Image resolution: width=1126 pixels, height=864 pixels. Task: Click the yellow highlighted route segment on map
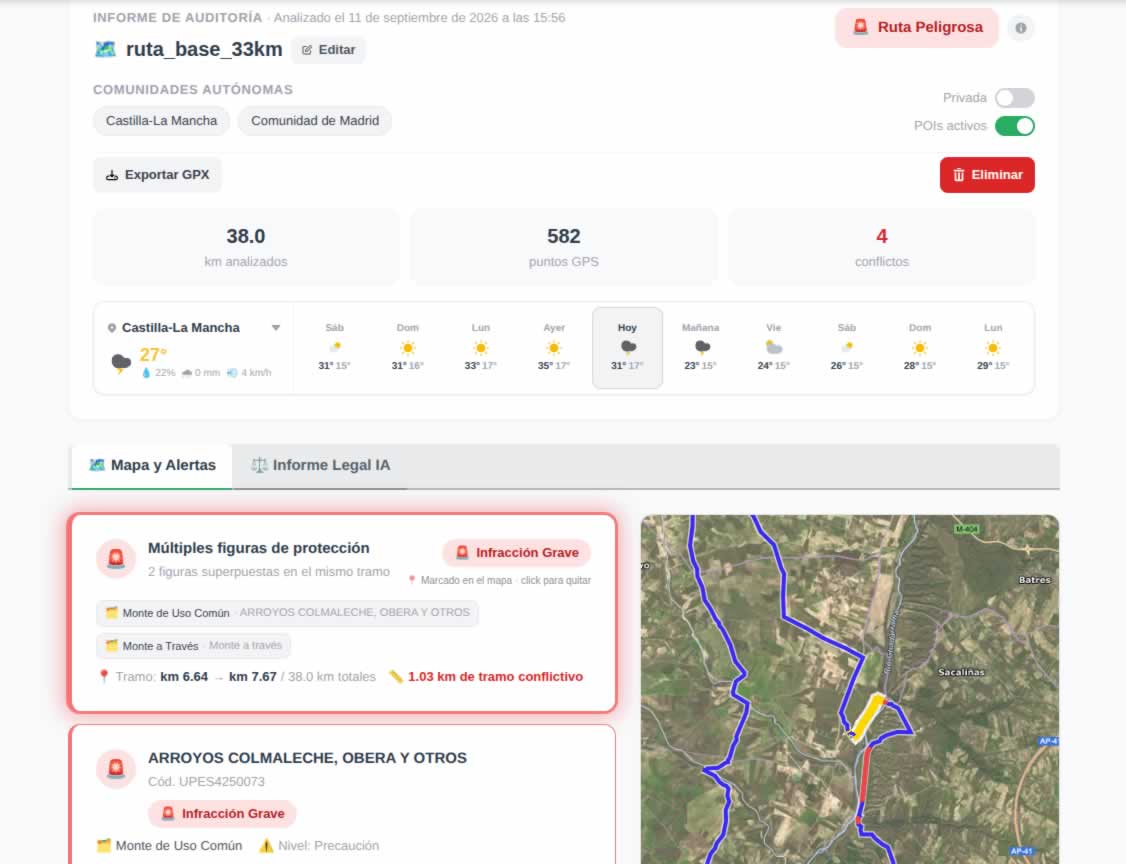pyautogui.click(x=867, y=716)
